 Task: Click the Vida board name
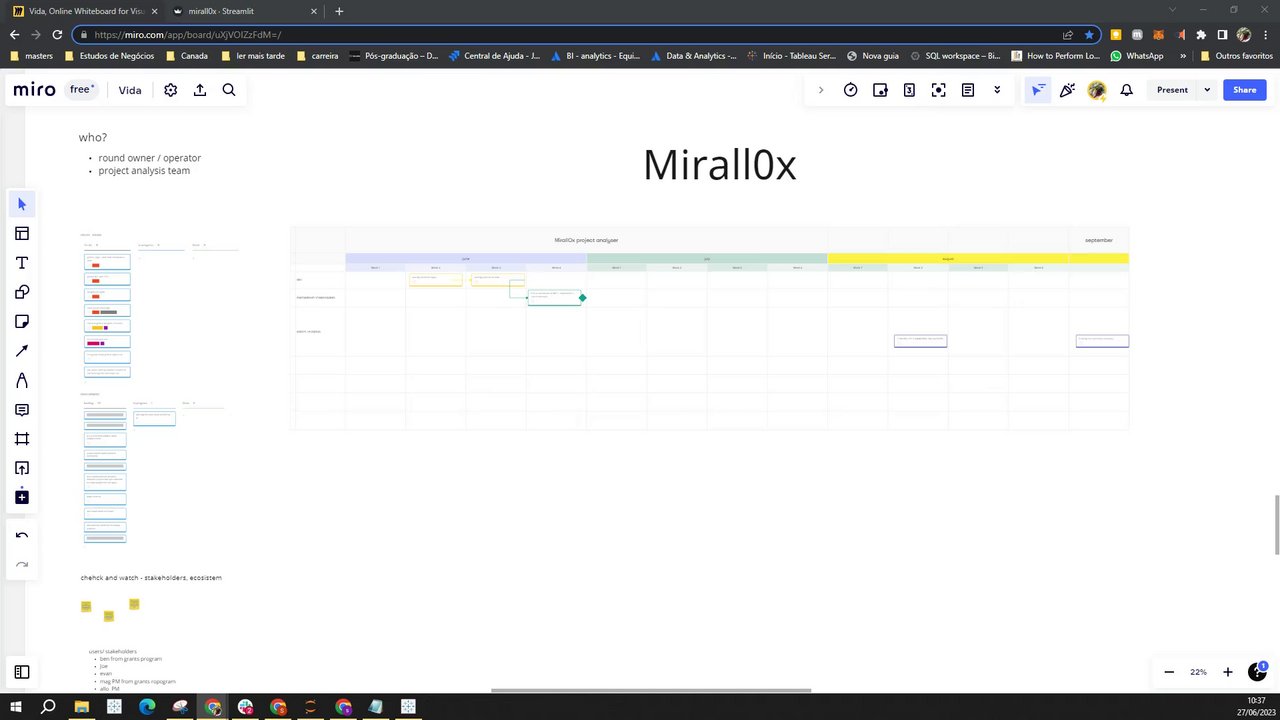(x=130, y=90)
